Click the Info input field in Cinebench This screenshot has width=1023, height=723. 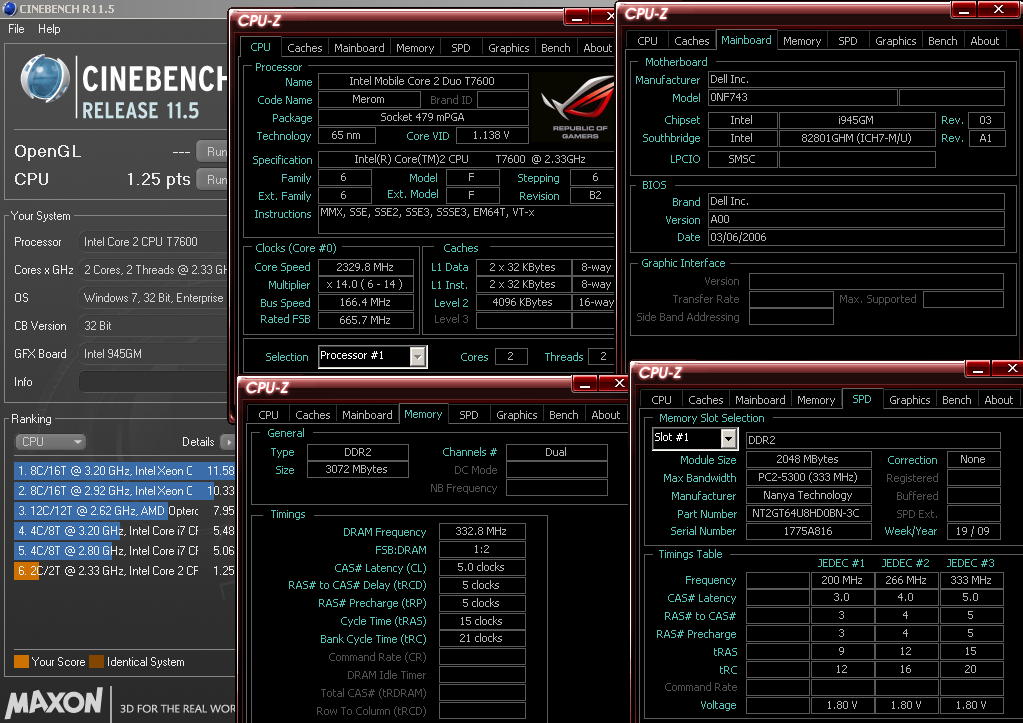coord(153,382)
